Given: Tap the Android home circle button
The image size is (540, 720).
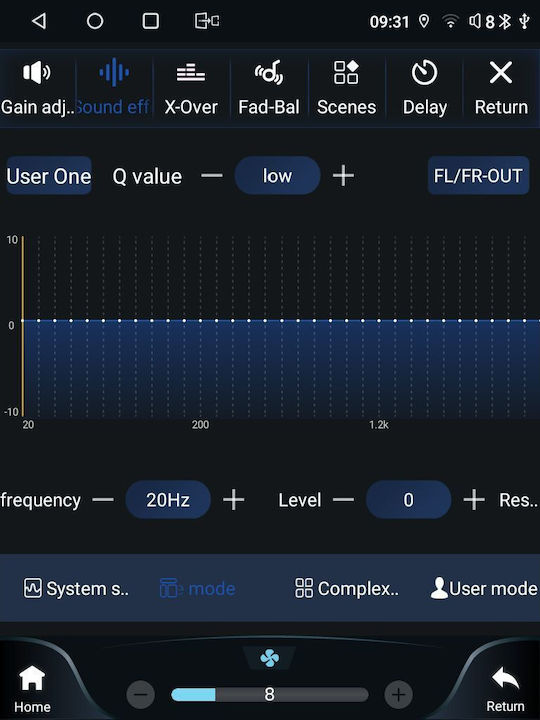Looking at the screenshot, I should click(x=95, y=21).
